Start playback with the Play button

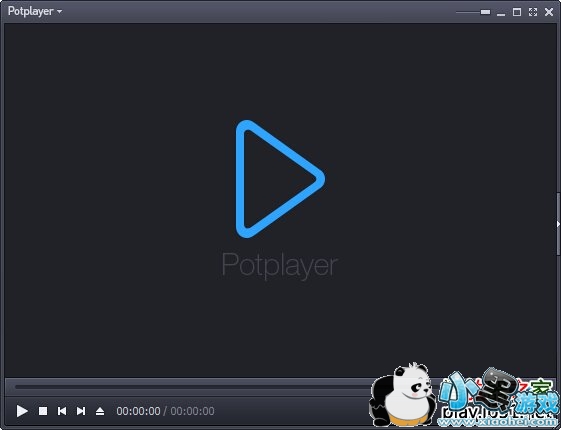click(x=22, y=411)
